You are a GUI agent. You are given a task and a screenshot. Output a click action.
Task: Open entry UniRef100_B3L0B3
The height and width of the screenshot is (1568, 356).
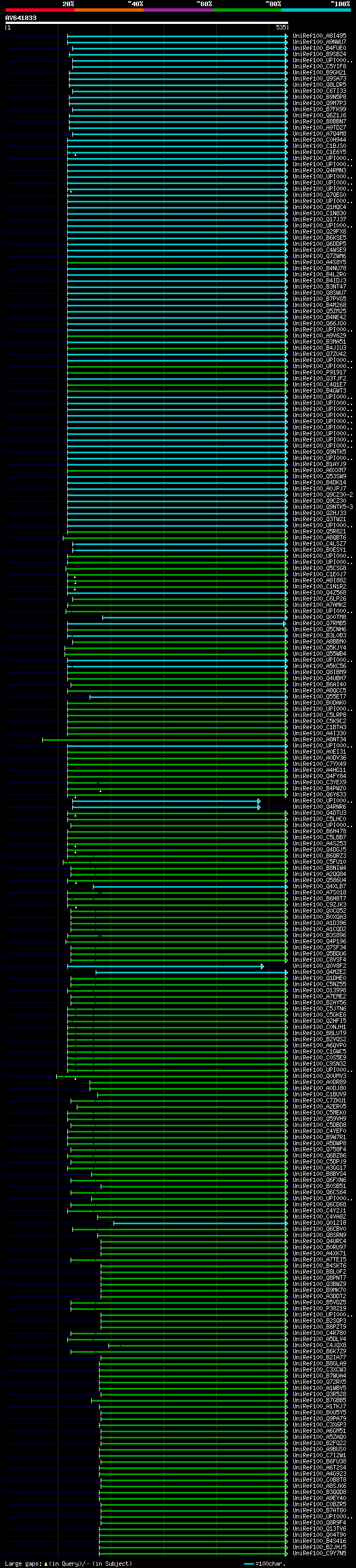click(x=319, y=635)
